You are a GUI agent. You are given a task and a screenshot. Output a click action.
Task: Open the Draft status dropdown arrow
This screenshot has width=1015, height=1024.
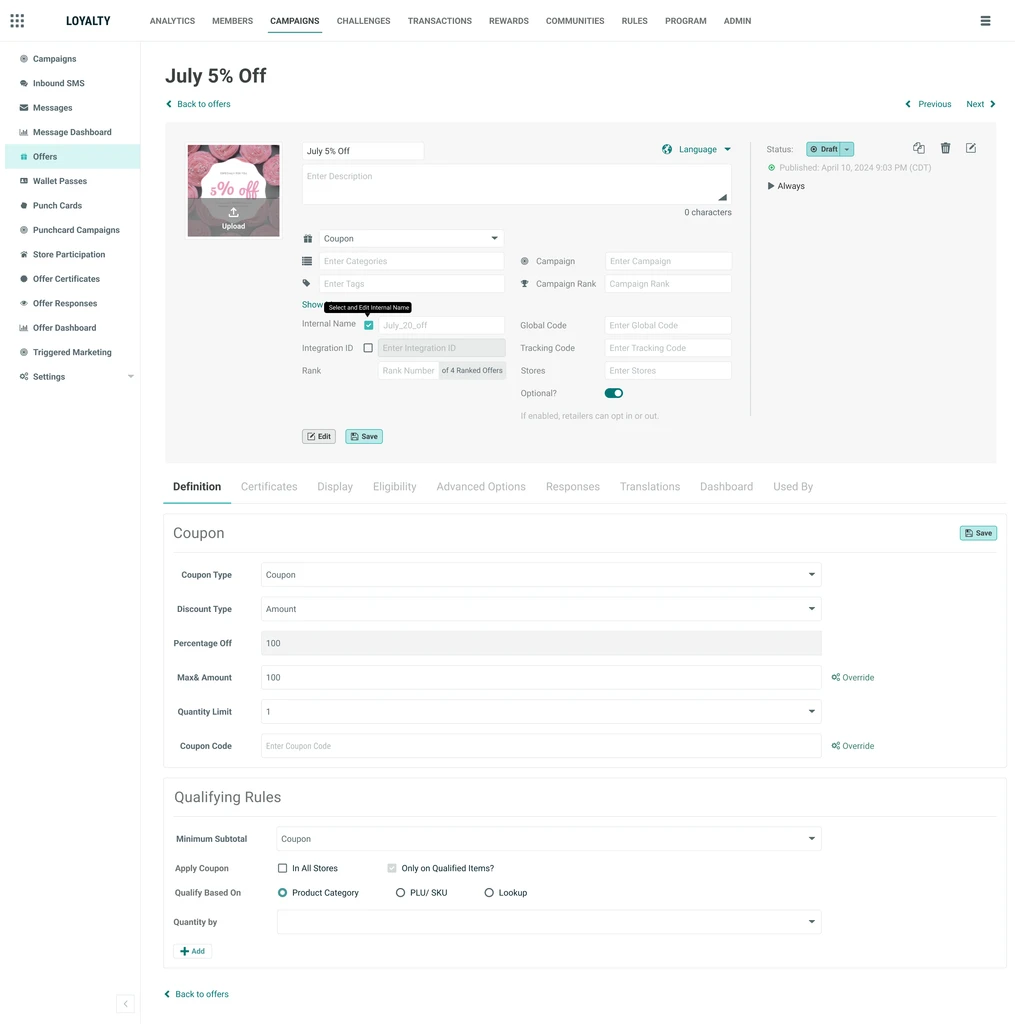846,150
